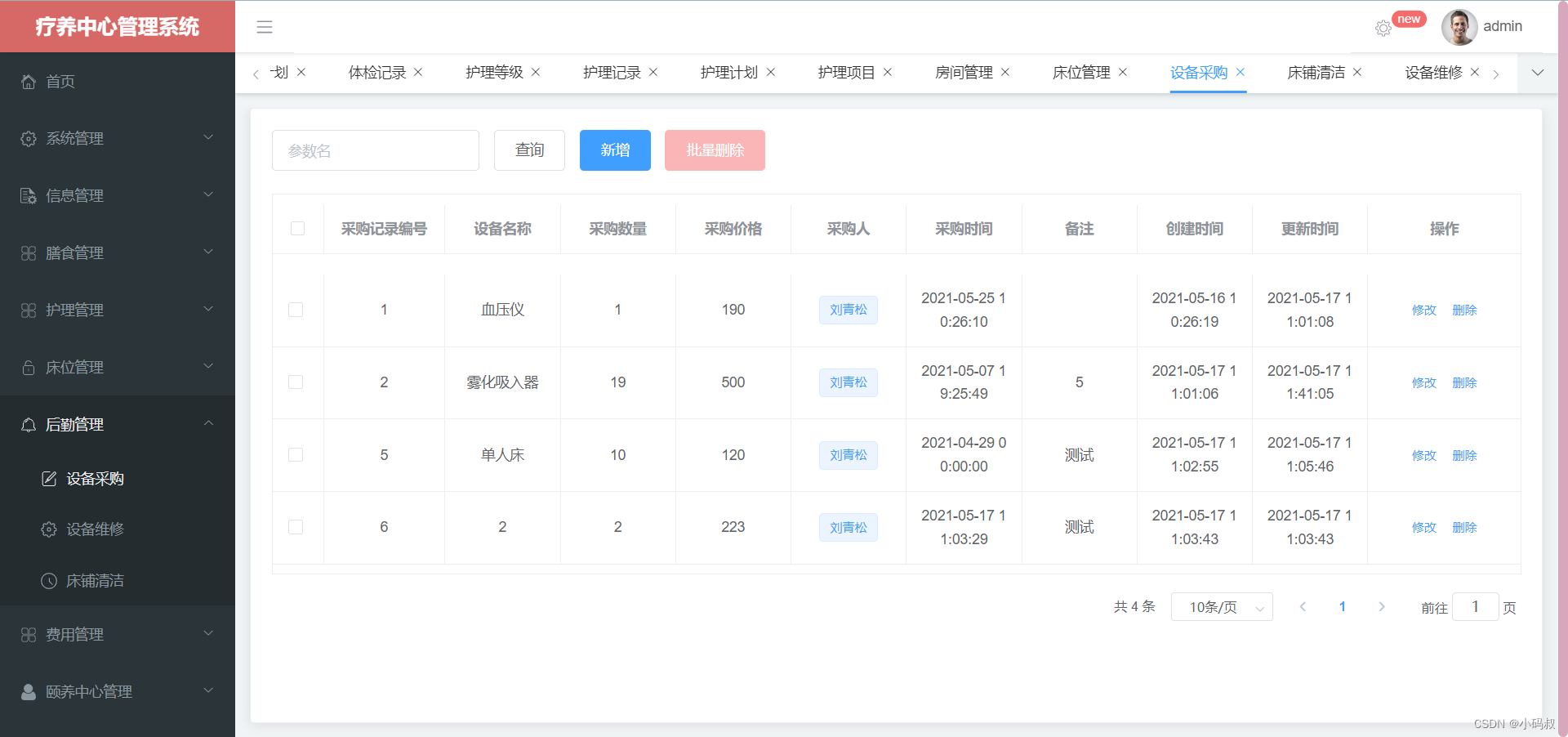Click the blue 新增 button
Viewport: 1568px width, 737px height.
coord(615,150)
